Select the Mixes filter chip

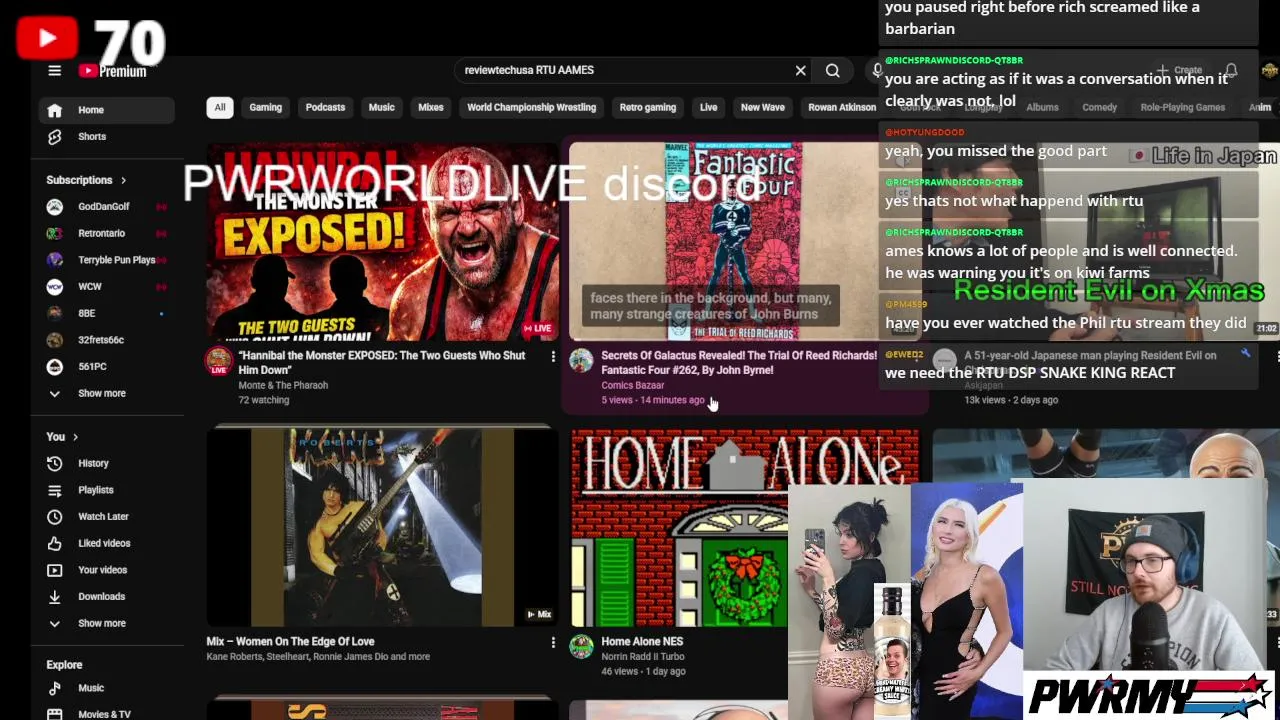(431, 107)
